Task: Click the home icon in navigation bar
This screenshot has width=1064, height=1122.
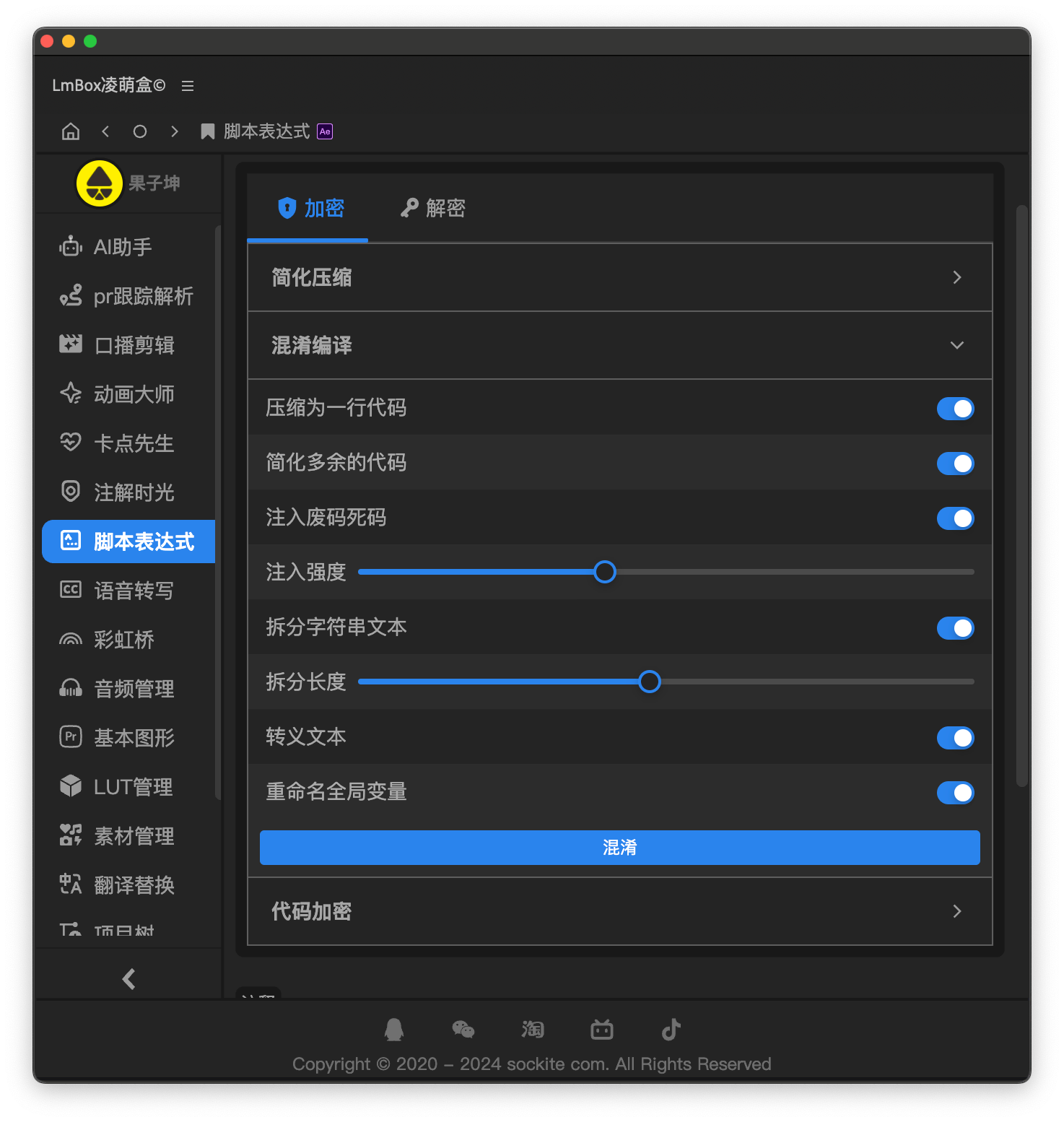Action: click(x=71, y=131)
